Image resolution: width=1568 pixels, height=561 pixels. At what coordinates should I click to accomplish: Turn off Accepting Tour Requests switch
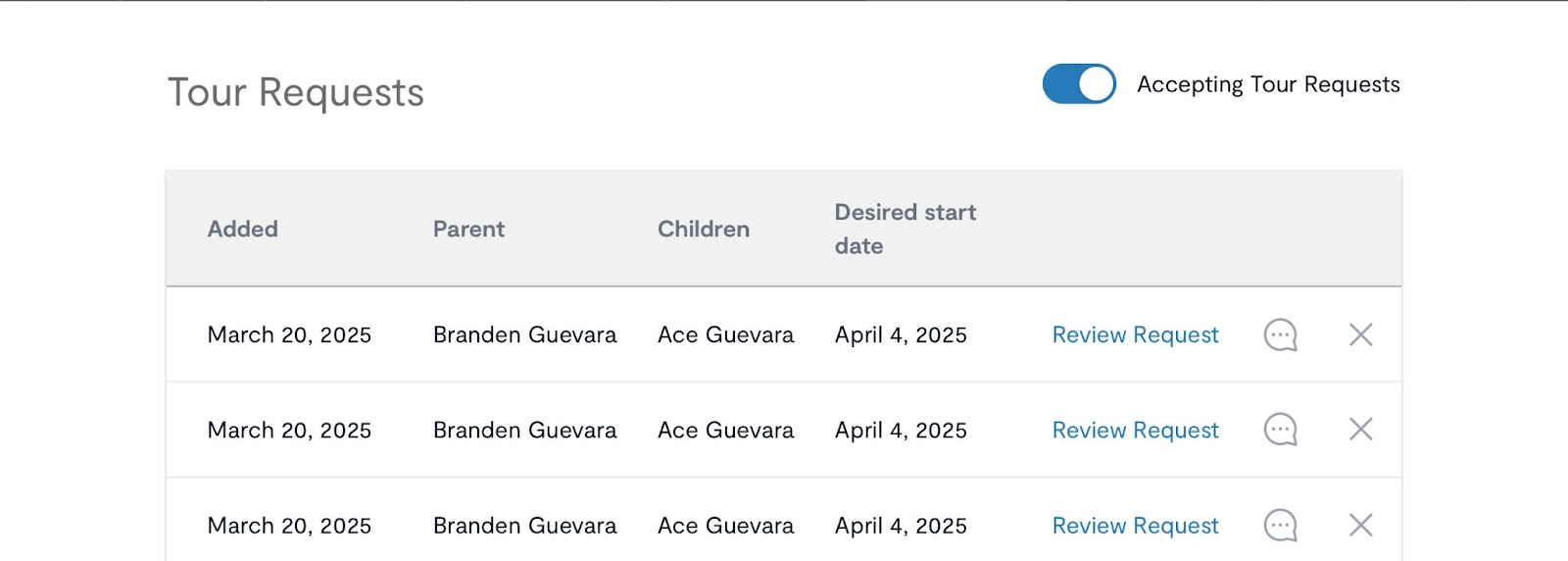tap(1079, 84)
